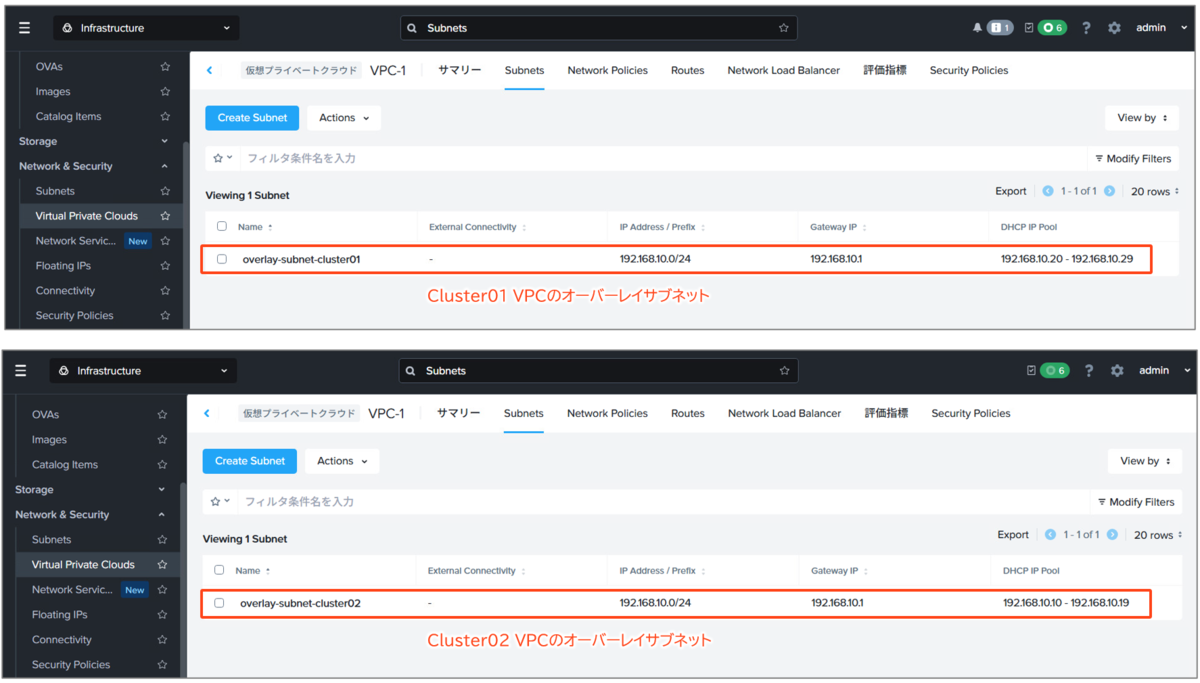Open the saved filters star dropdown in top window
This screenshot has height=683, width=1200.
tap(222, 158)
